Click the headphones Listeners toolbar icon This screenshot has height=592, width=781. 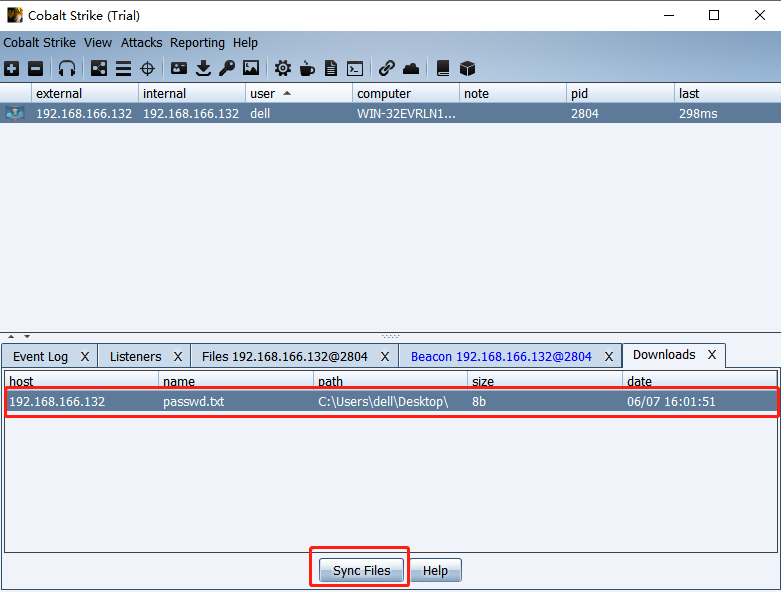67,68
